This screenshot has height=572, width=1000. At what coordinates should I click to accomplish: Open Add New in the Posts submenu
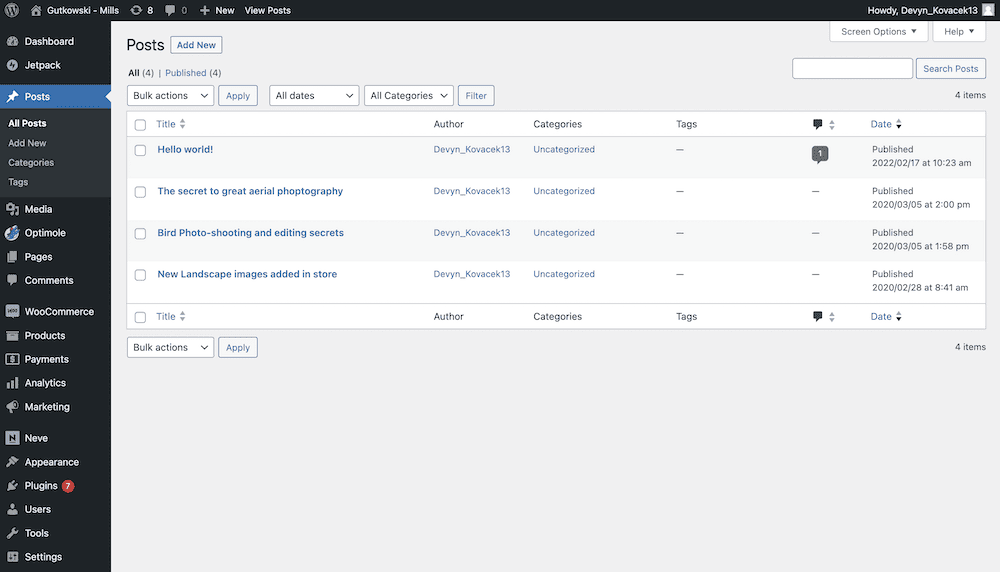(x=27, y=143)
